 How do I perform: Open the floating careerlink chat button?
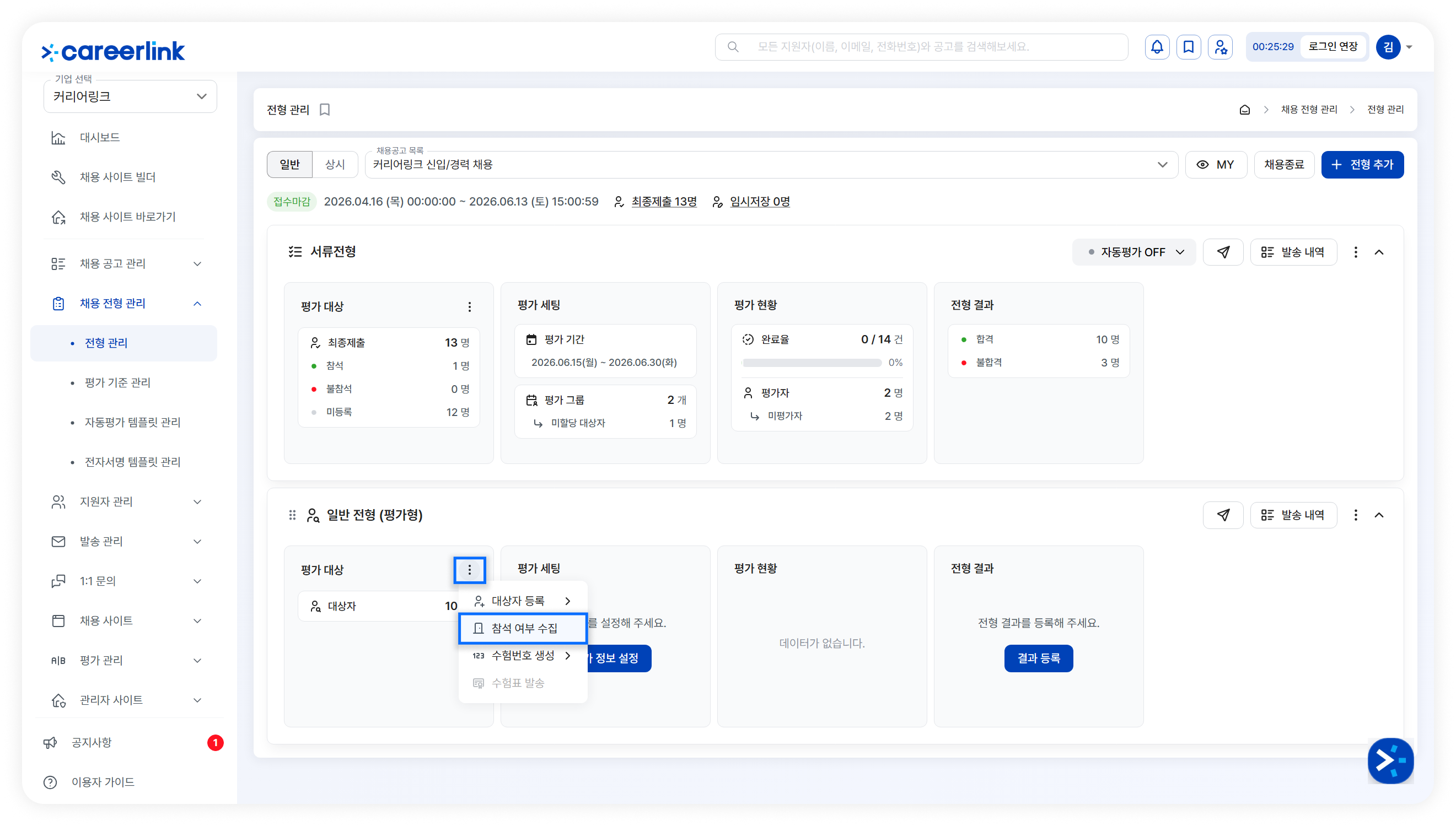(1390, 761)
